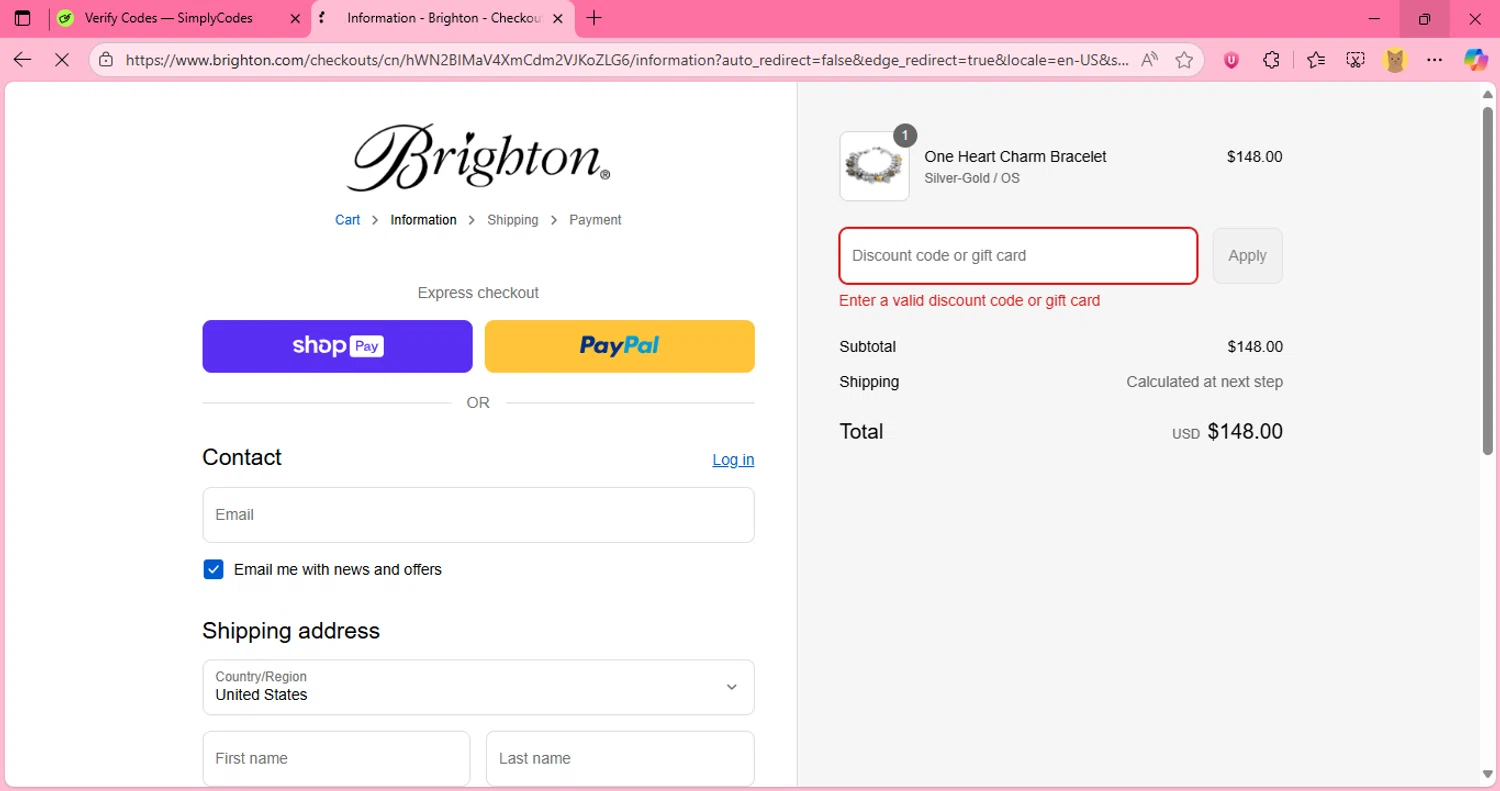Image resolution: width=1500 pixels, height=791 pixels.
Task: Minimize the browser window
Action: pyautogui.click(x=1376, y=18)
